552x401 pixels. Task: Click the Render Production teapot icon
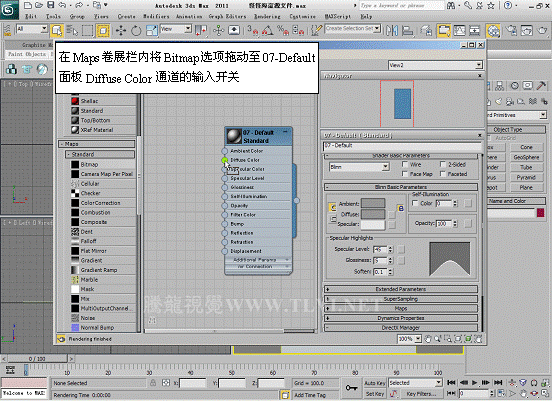tap(542, 31)
